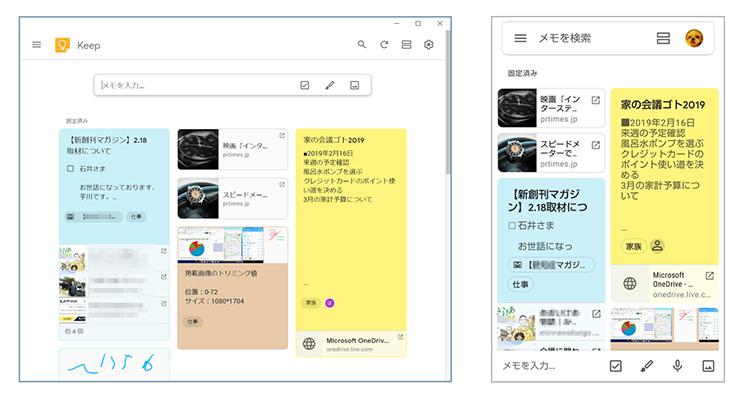Tap the mobile brush icon to draw

point(646,366)
